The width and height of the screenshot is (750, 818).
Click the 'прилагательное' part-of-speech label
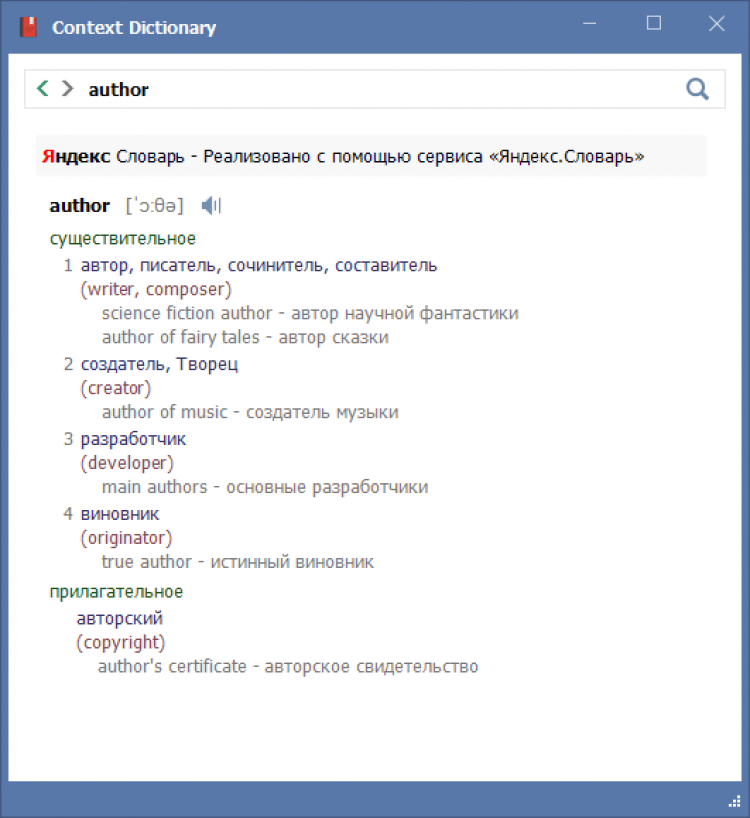(x=116, y=592)
